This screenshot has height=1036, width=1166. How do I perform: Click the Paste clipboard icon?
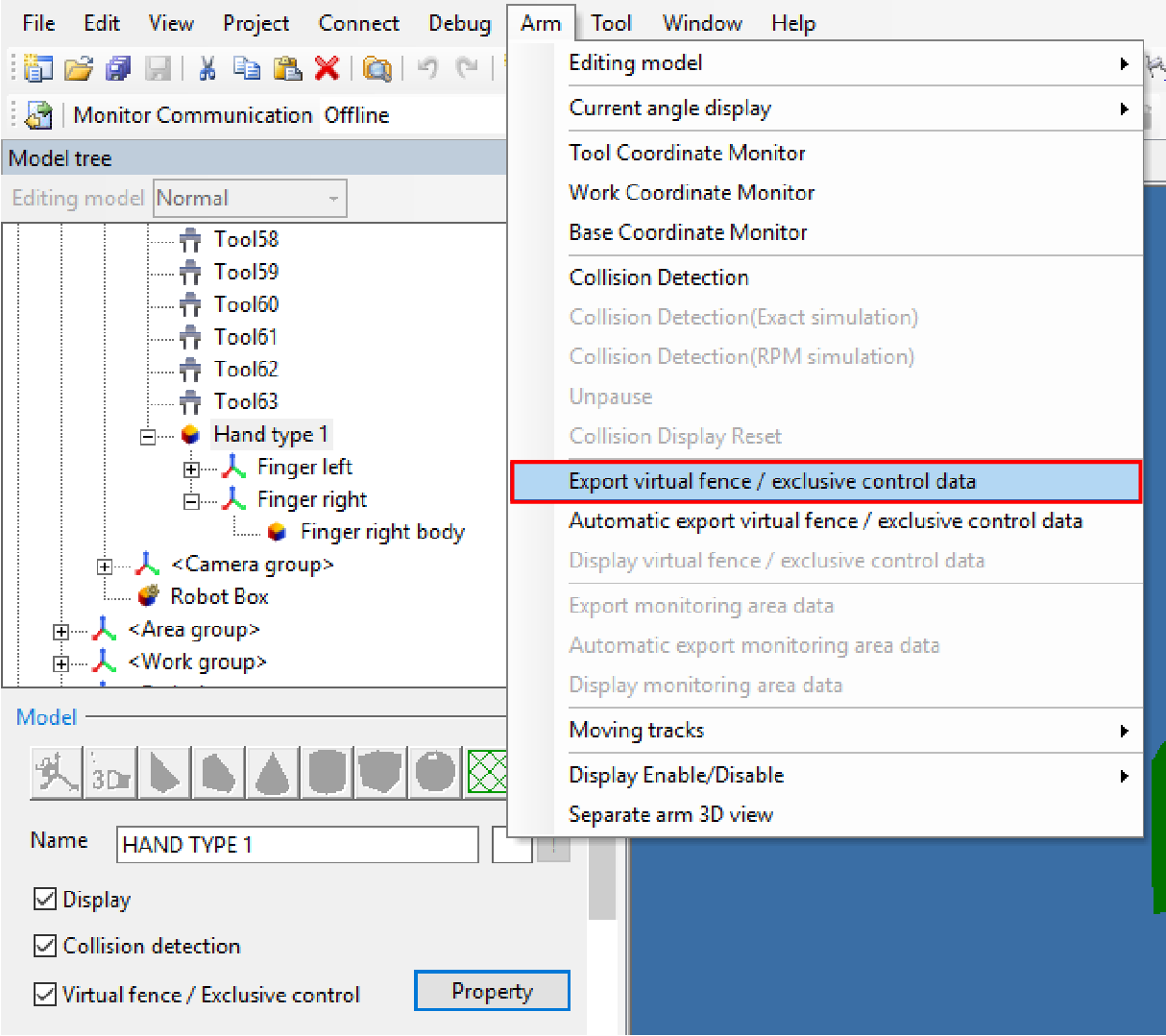[x=287, y=68]
